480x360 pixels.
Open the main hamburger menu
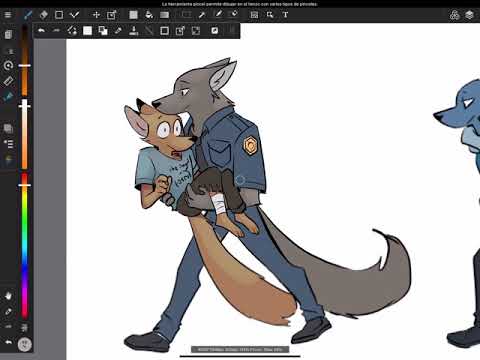pyautogui.click(x=8, y=15)
